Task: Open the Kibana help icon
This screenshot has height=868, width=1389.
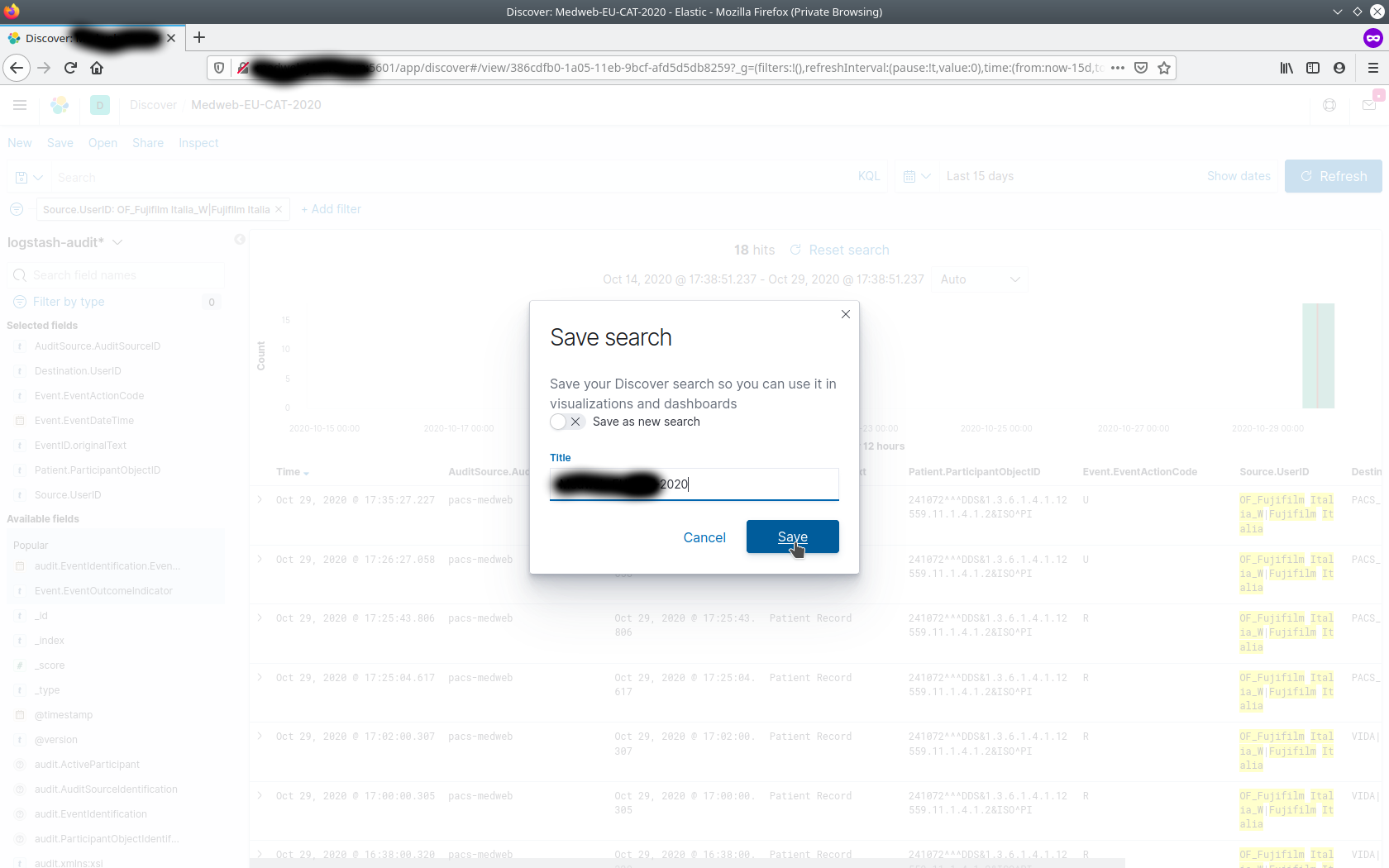Action: [x=1329, y=105]
